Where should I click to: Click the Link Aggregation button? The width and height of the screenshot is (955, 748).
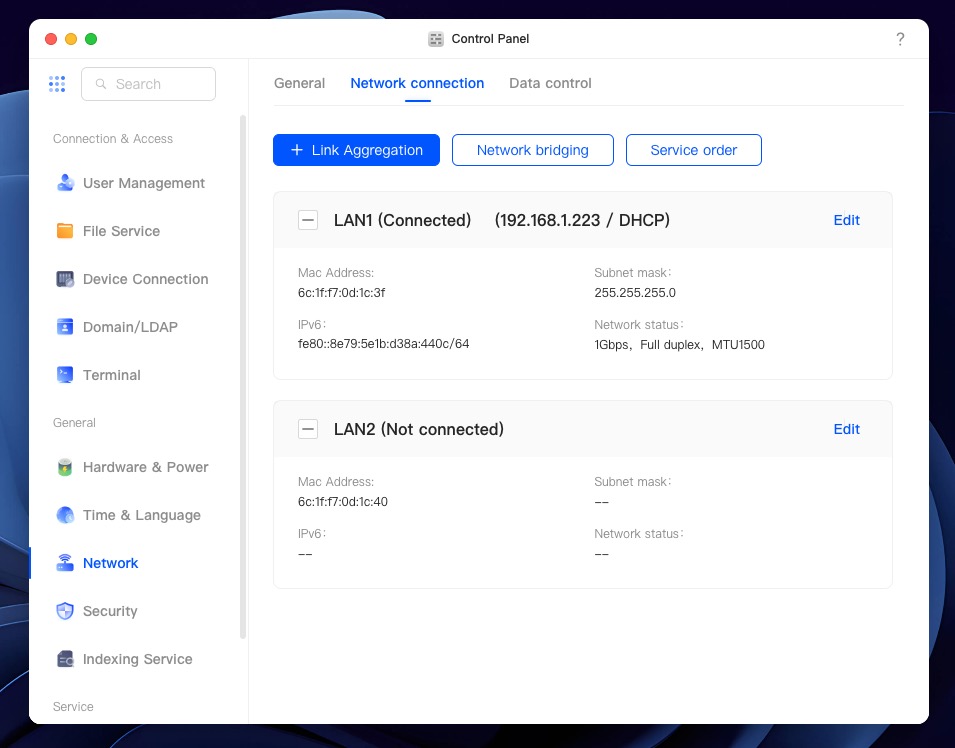(356, 150)
